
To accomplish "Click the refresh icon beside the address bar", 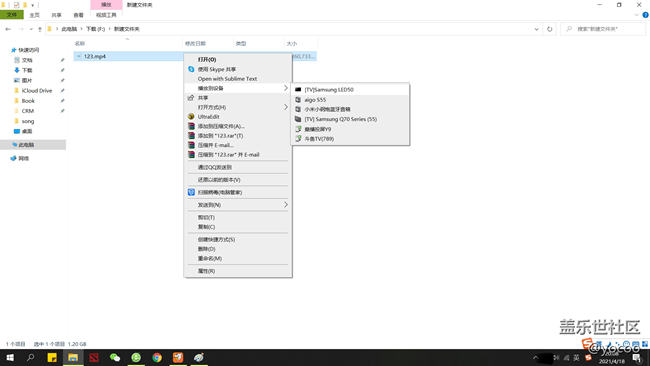I will click(x=550, y=29).
